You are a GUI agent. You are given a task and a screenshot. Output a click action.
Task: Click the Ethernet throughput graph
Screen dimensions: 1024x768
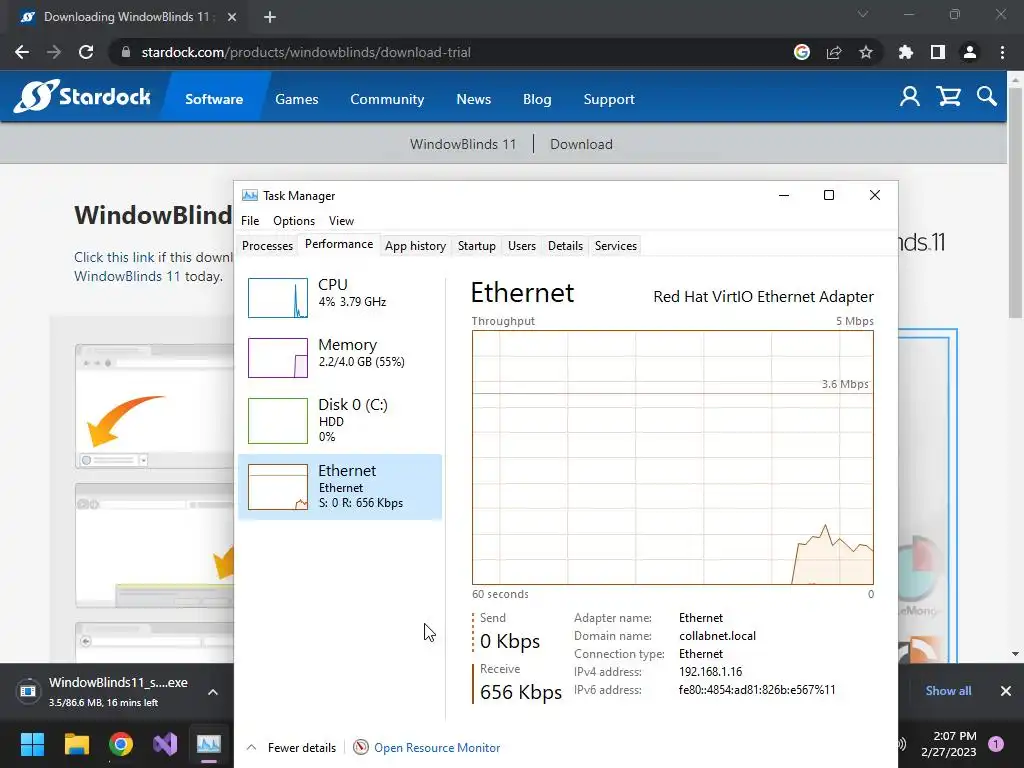[x=673, y=458]
